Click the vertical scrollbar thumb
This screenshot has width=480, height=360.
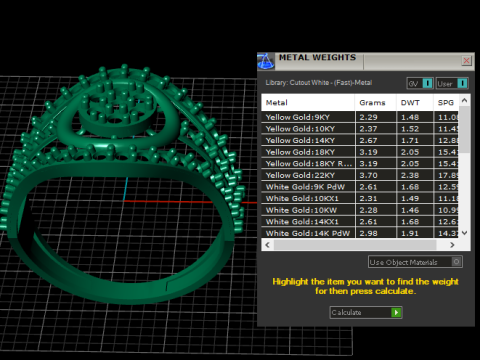465,130
